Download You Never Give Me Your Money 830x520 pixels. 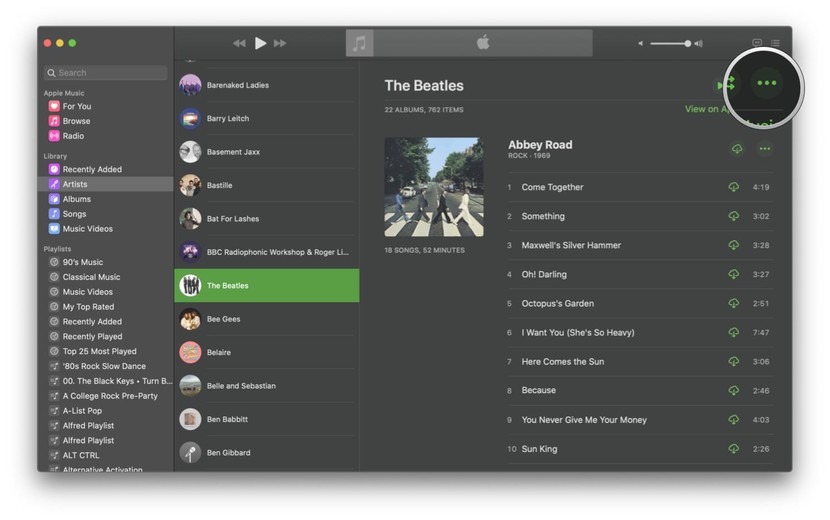tap(733, 419)
